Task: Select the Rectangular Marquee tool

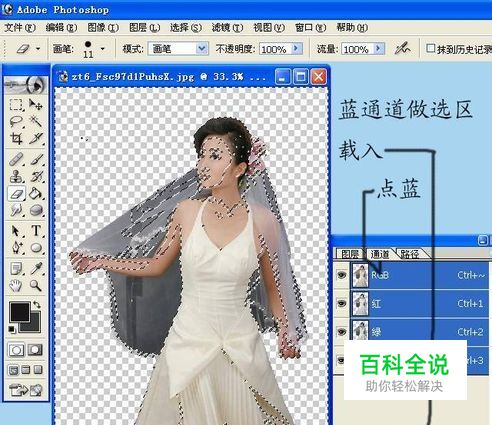Action: click(x=16, y=105)
